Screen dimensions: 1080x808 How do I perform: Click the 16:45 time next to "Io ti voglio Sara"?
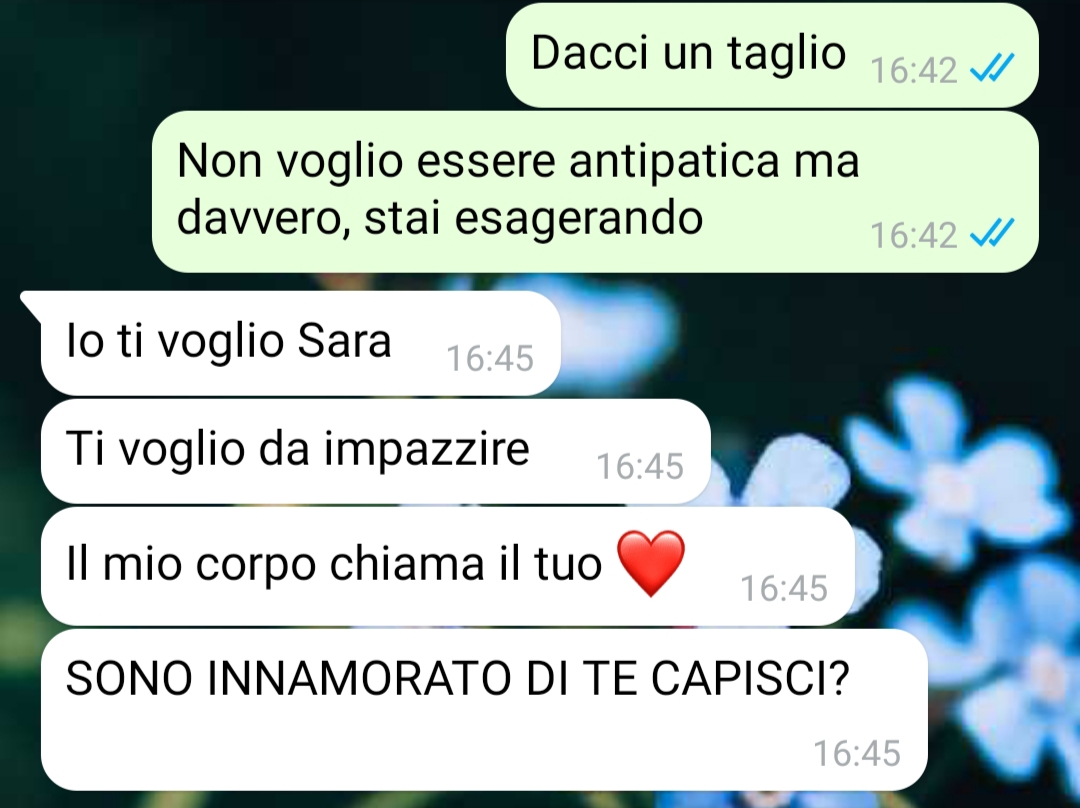click(x=490, y=358)
